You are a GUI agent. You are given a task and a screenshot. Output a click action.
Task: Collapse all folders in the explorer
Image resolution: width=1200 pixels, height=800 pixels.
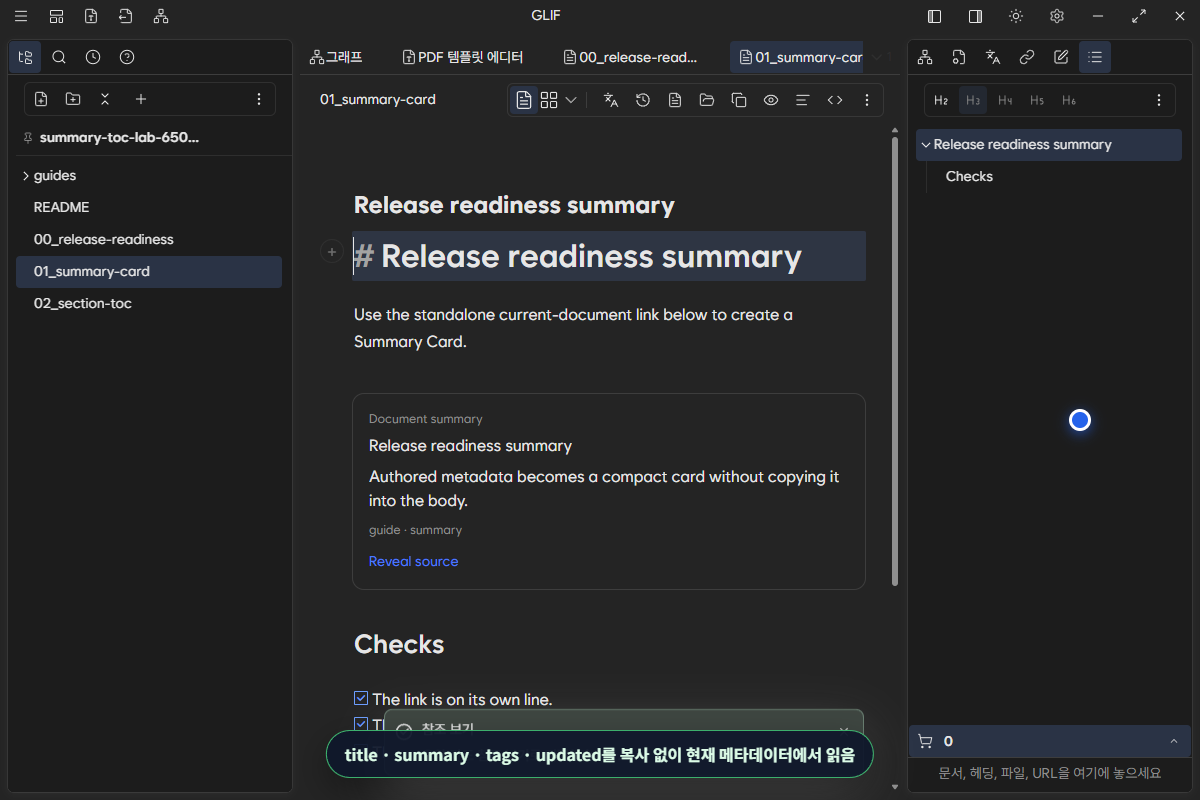(x=105, y=99)
